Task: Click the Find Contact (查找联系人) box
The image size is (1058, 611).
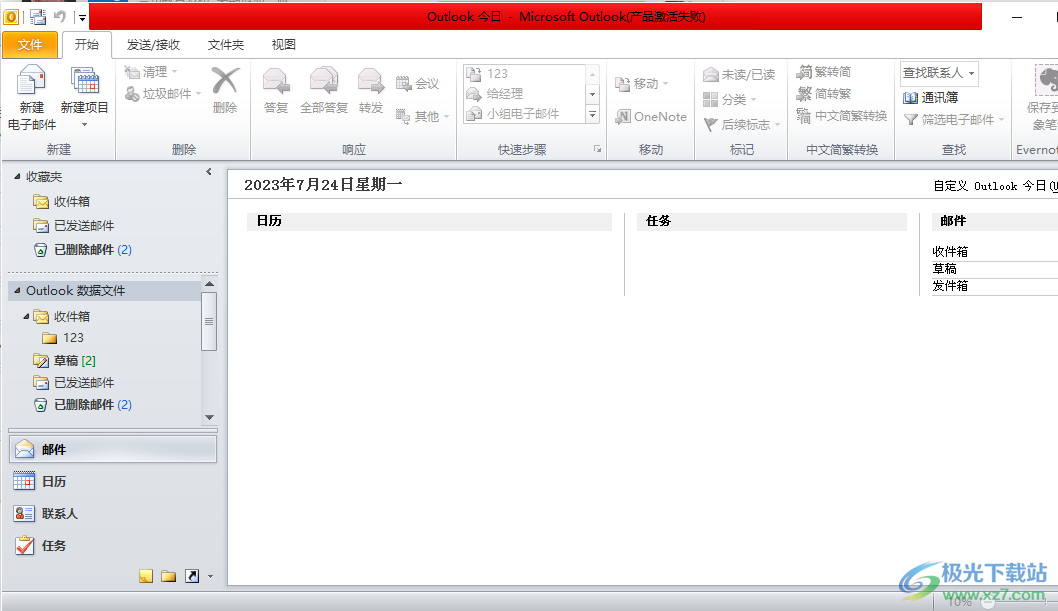Action: point(939,73)
